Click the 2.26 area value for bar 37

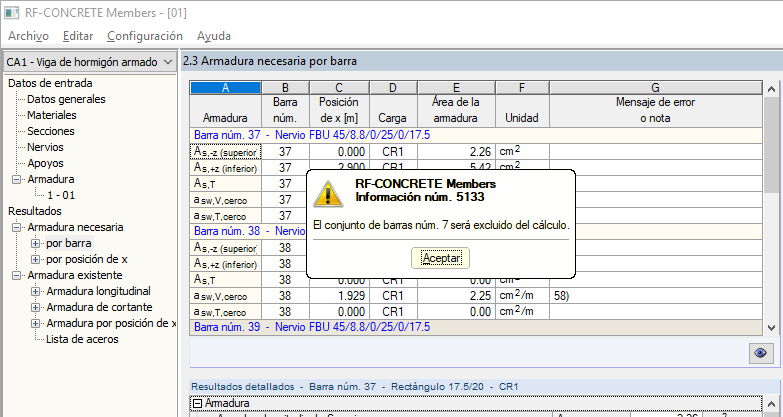456,151
